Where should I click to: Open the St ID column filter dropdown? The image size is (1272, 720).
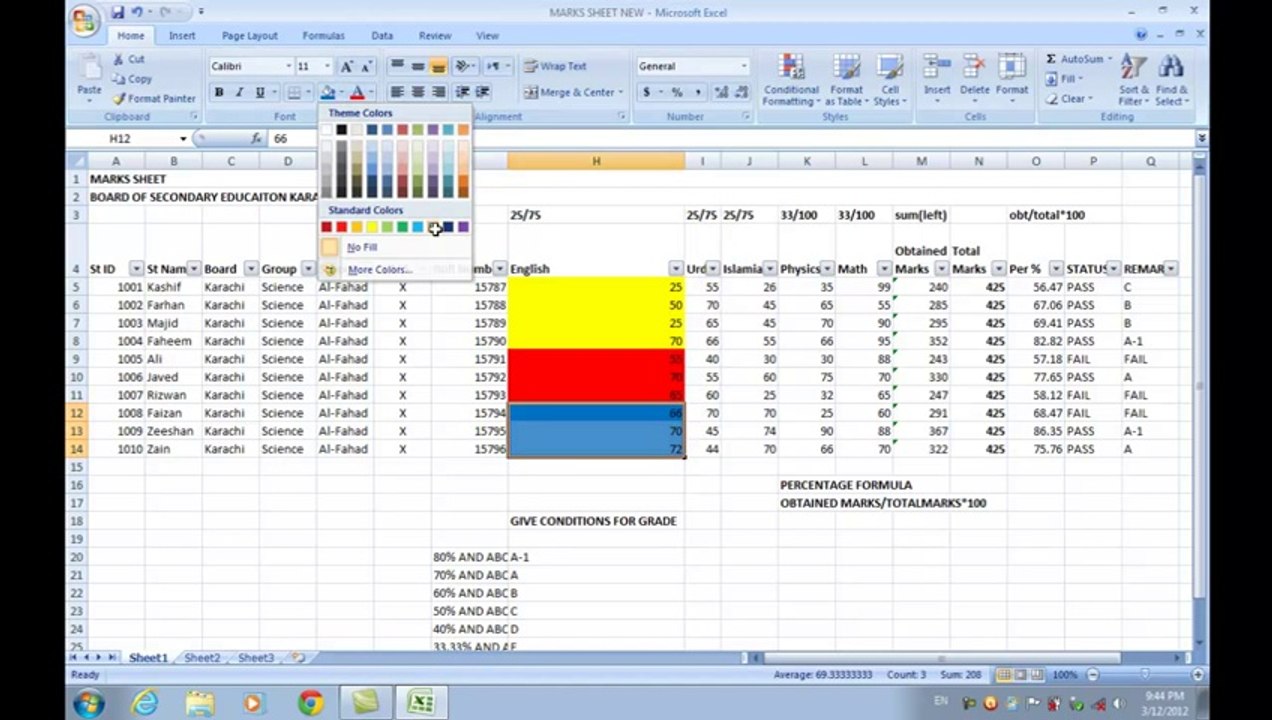coord(136,269)
